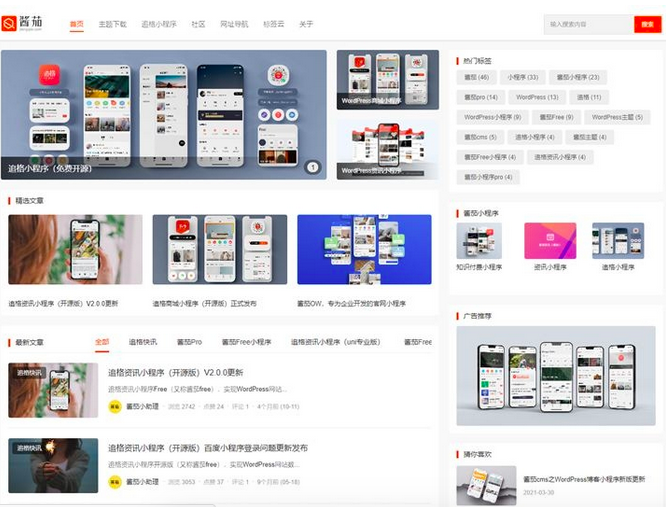Open featured image of woman holding phone

[x=75, y=249]
